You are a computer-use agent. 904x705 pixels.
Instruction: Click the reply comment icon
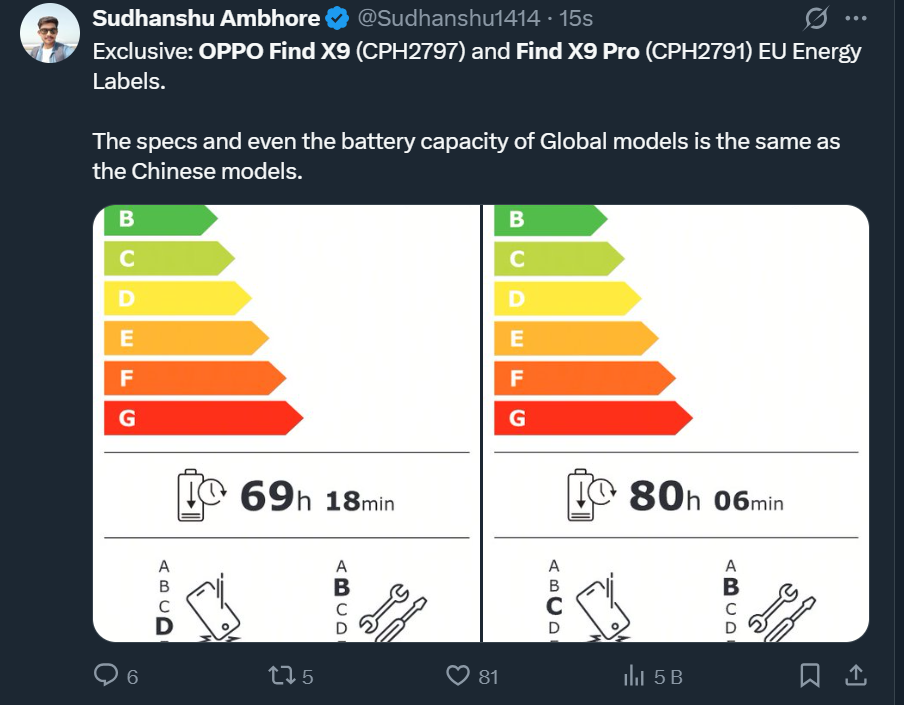[x=106, y=677]
